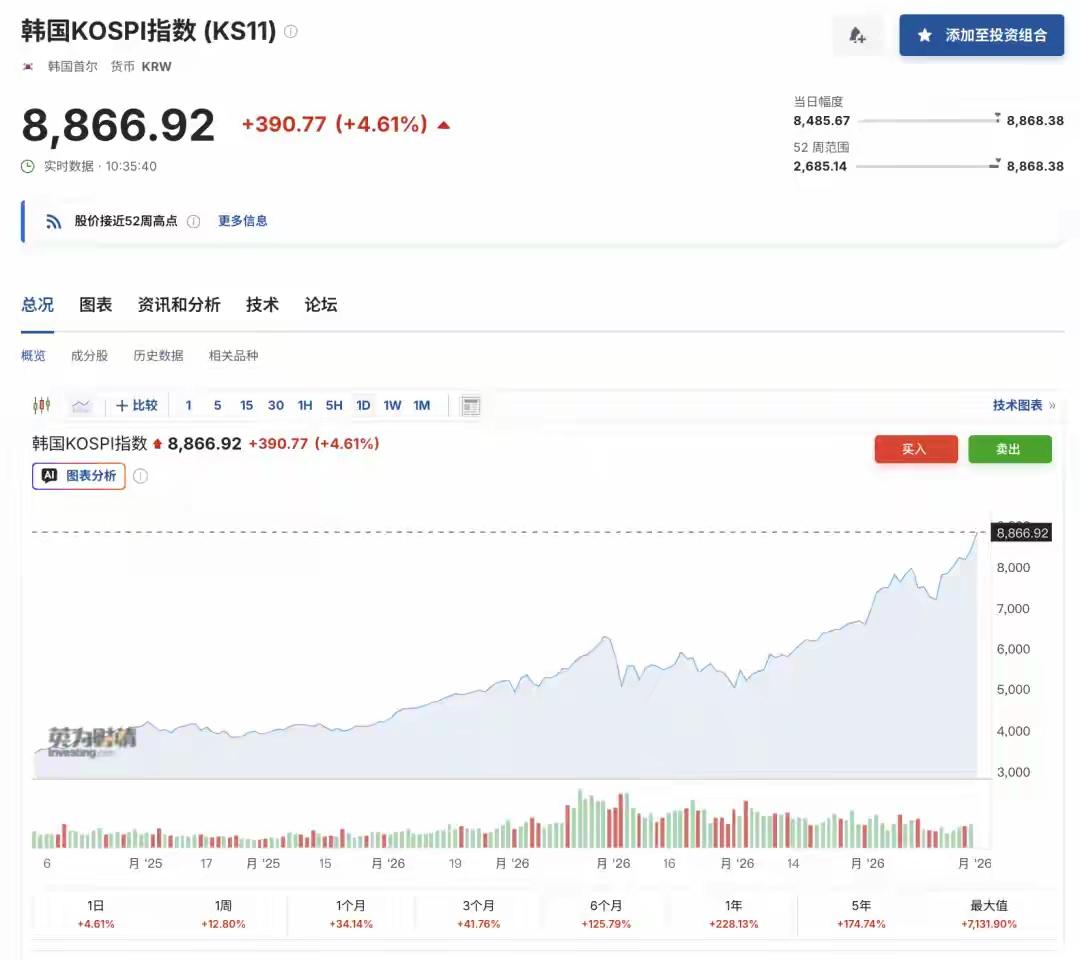The height and width of the screenshot is (960, 1080).
Task: Select the 1日 performance range
Action: 96,915
